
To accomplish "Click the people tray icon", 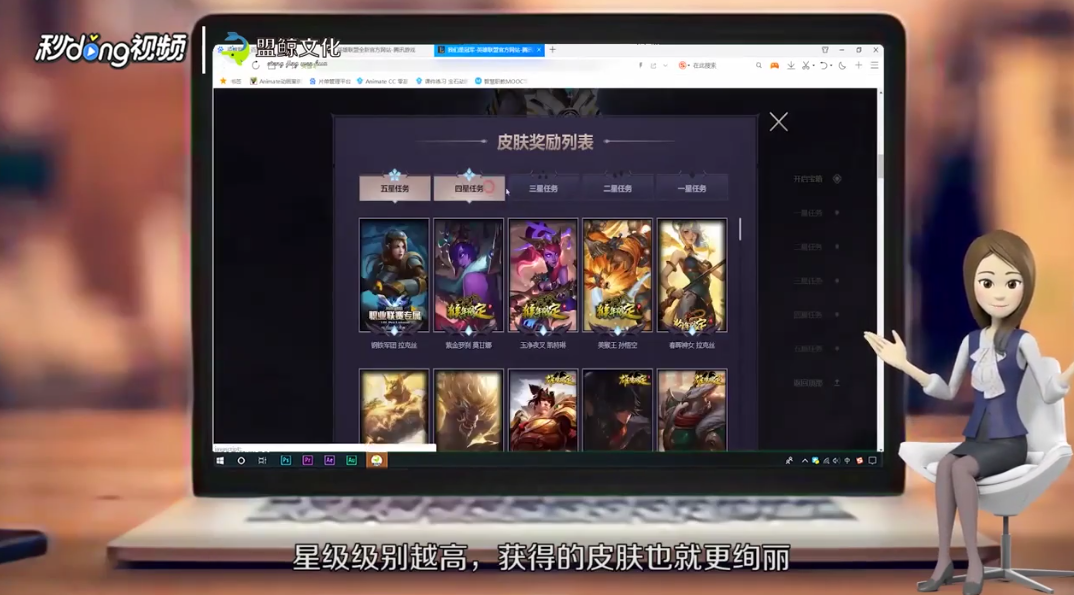I will point(789,461).
